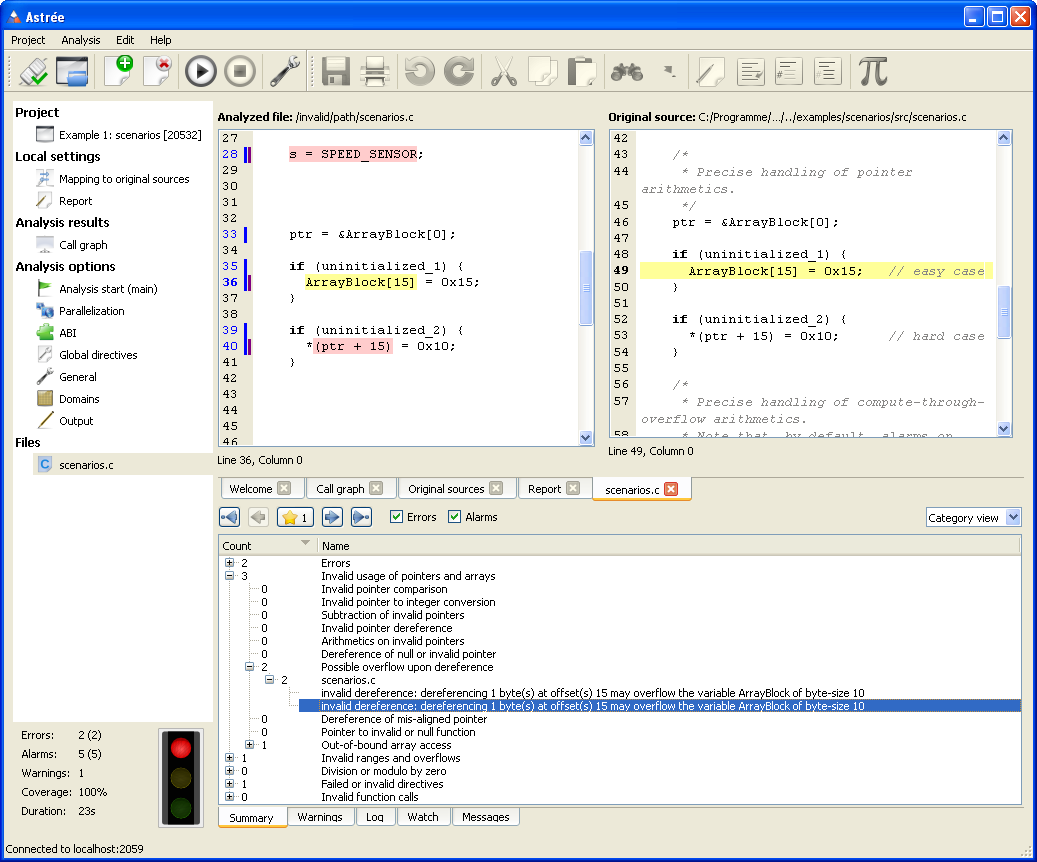Expand Division or modulo by zero node
The height and width of the screenshot is (862, 1037).
coord(229,771)
